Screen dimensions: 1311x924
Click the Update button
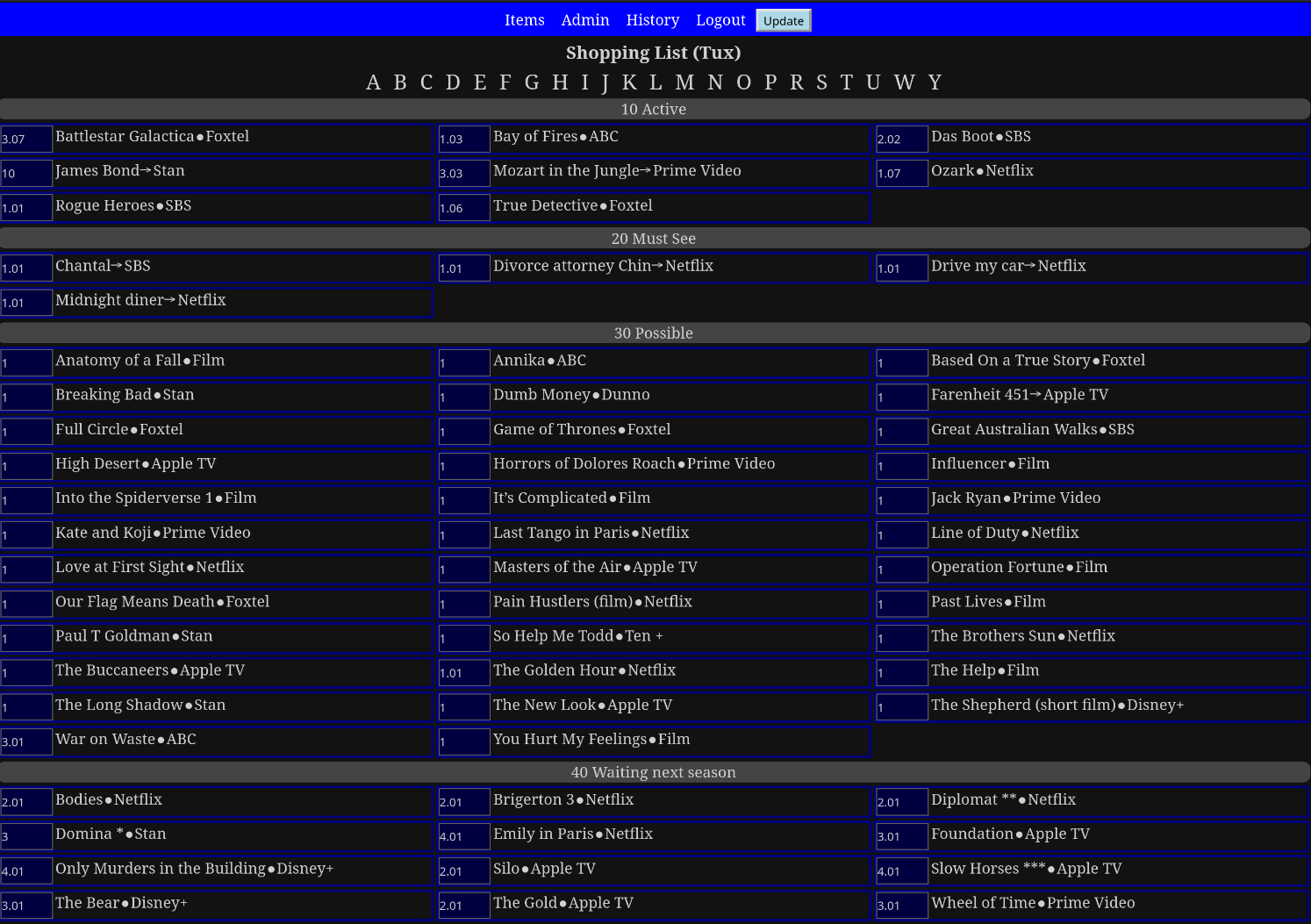(x=784, y=20)
